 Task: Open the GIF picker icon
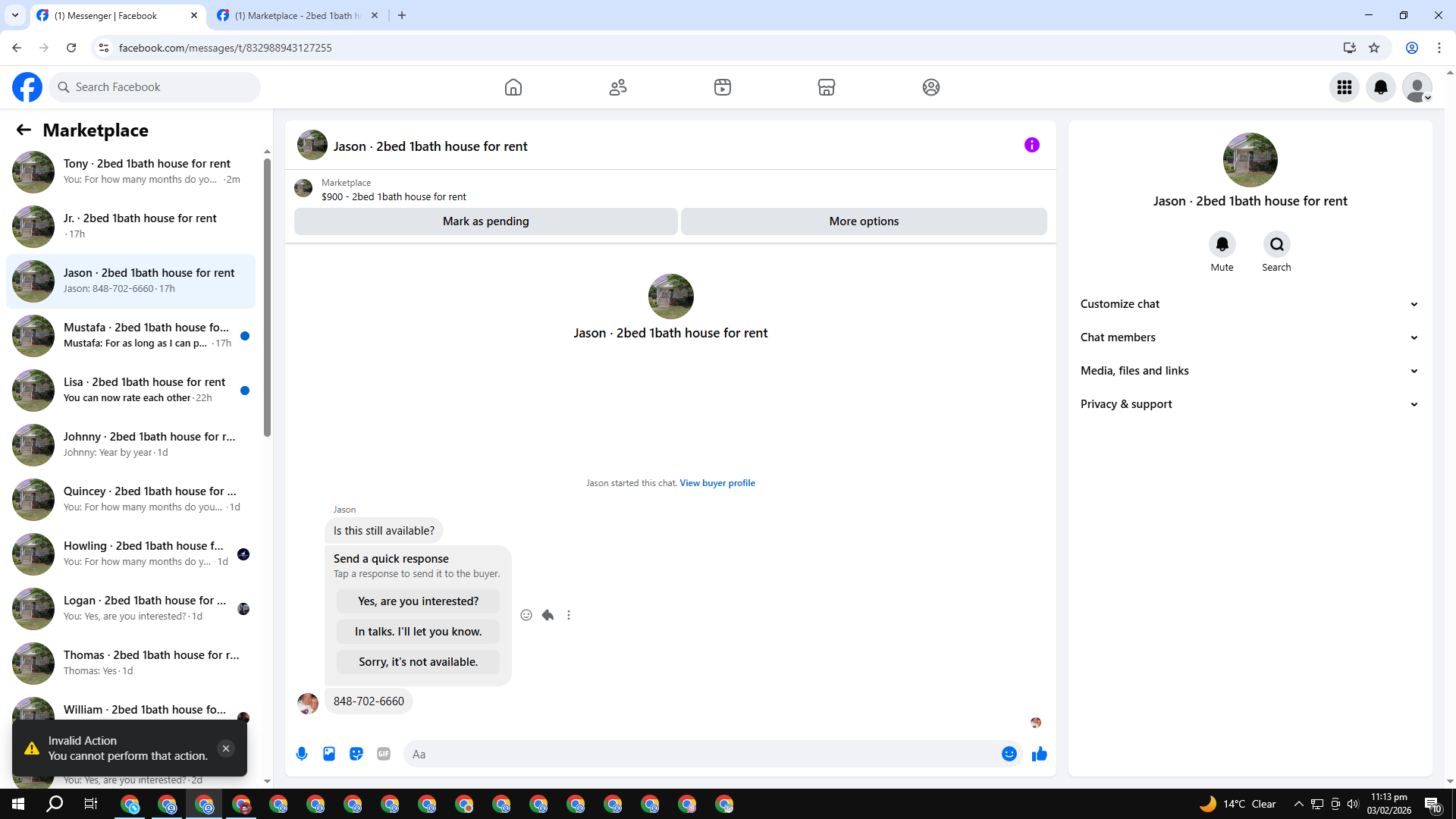click(x=384, y=754)
